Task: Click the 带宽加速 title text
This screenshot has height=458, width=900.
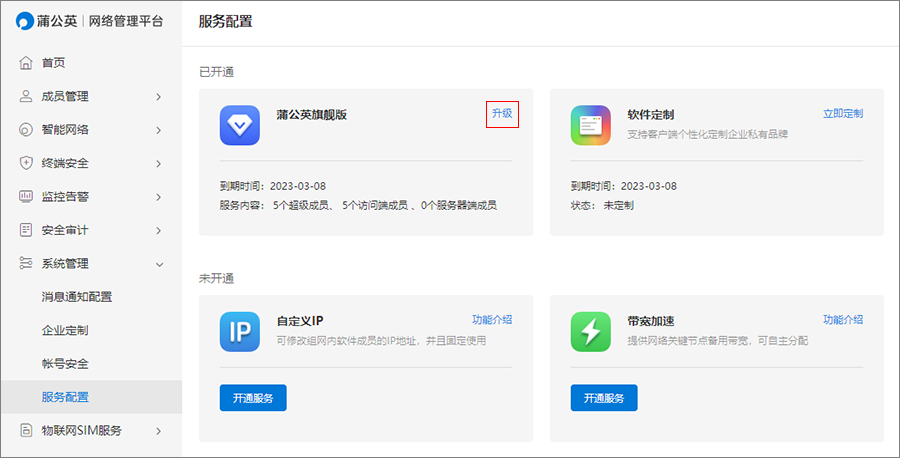Action: coord(651,321)
